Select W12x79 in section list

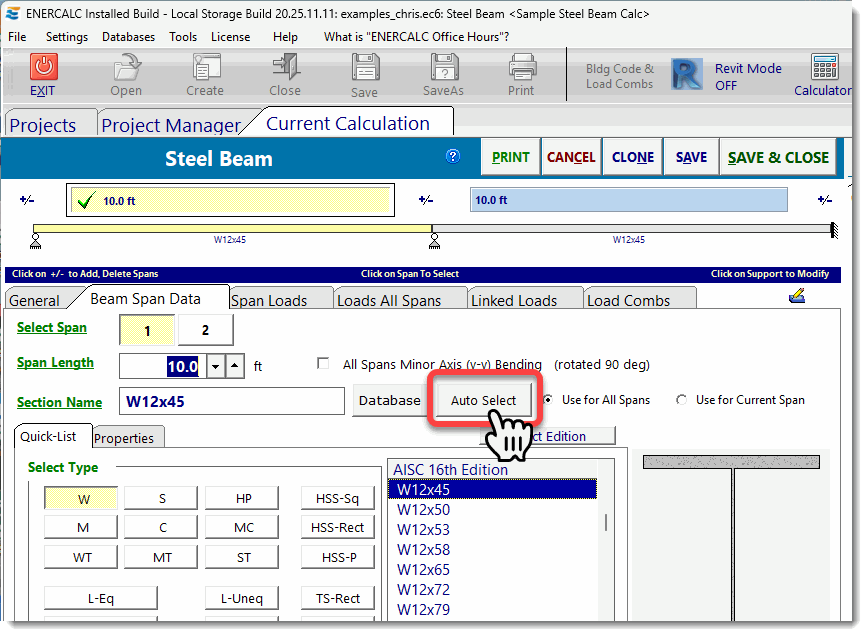(x=492, y=609)
